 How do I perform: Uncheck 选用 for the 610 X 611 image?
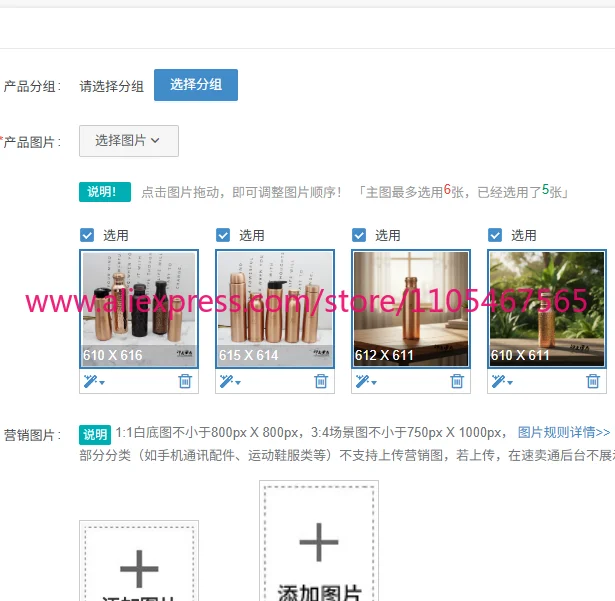495,235
